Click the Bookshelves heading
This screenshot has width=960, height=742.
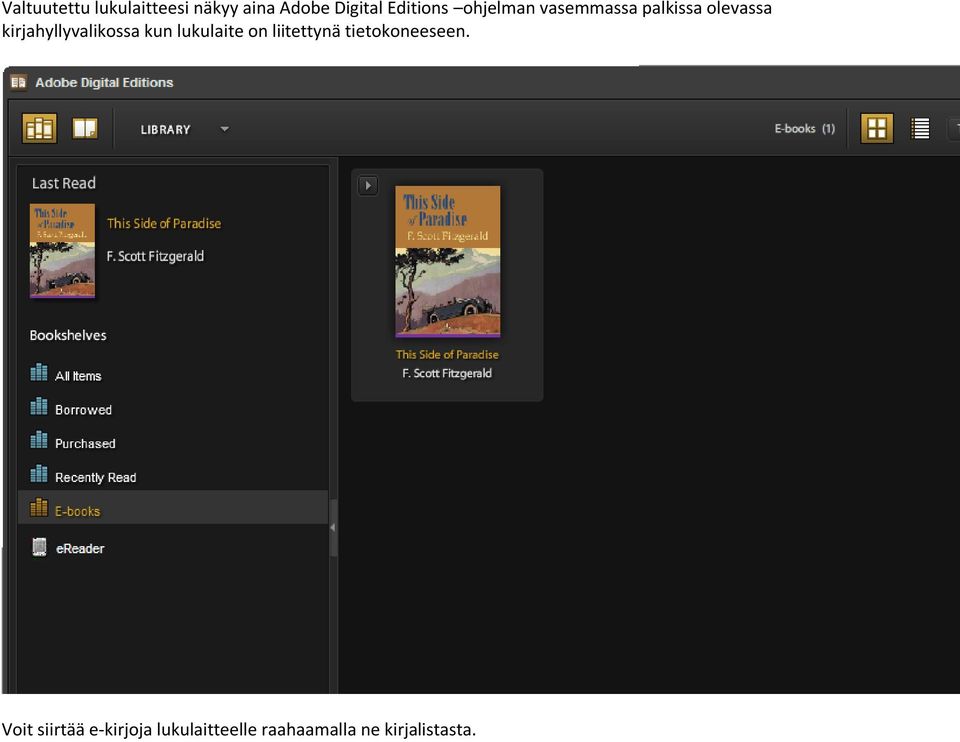point(68,335)
